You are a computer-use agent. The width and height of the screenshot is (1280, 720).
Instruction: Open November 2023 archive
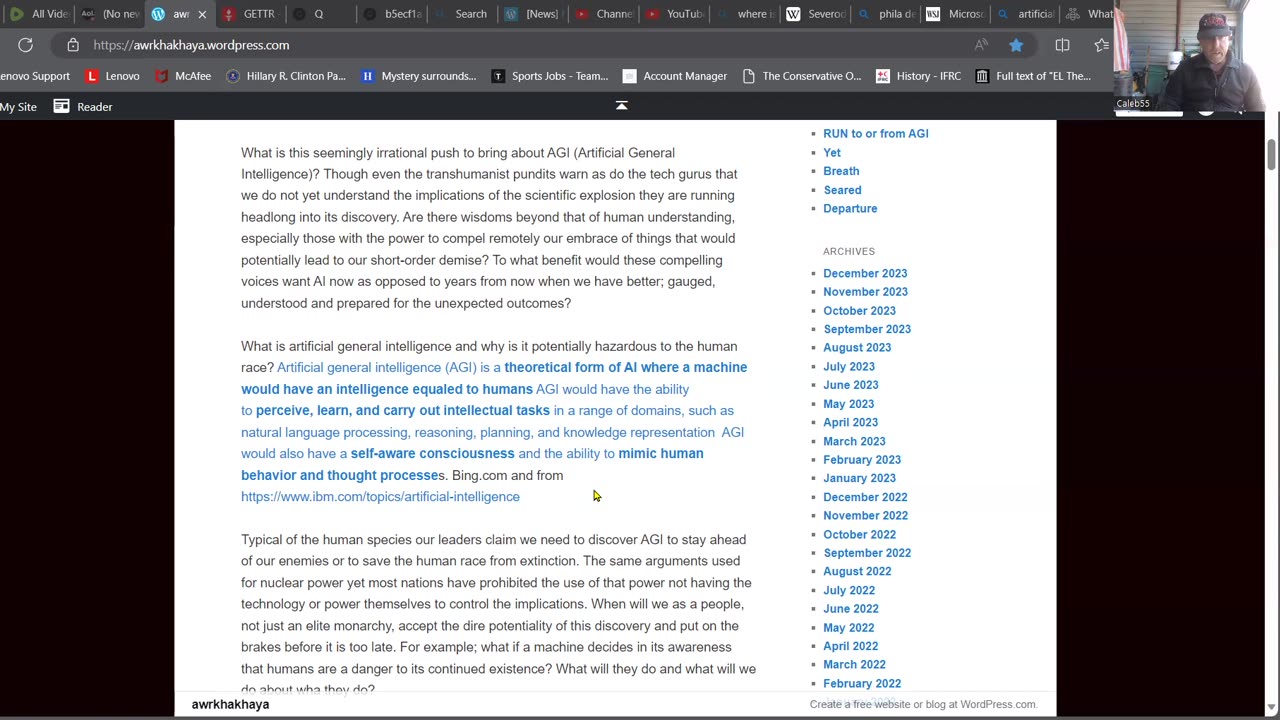click(x=865, y=292)
